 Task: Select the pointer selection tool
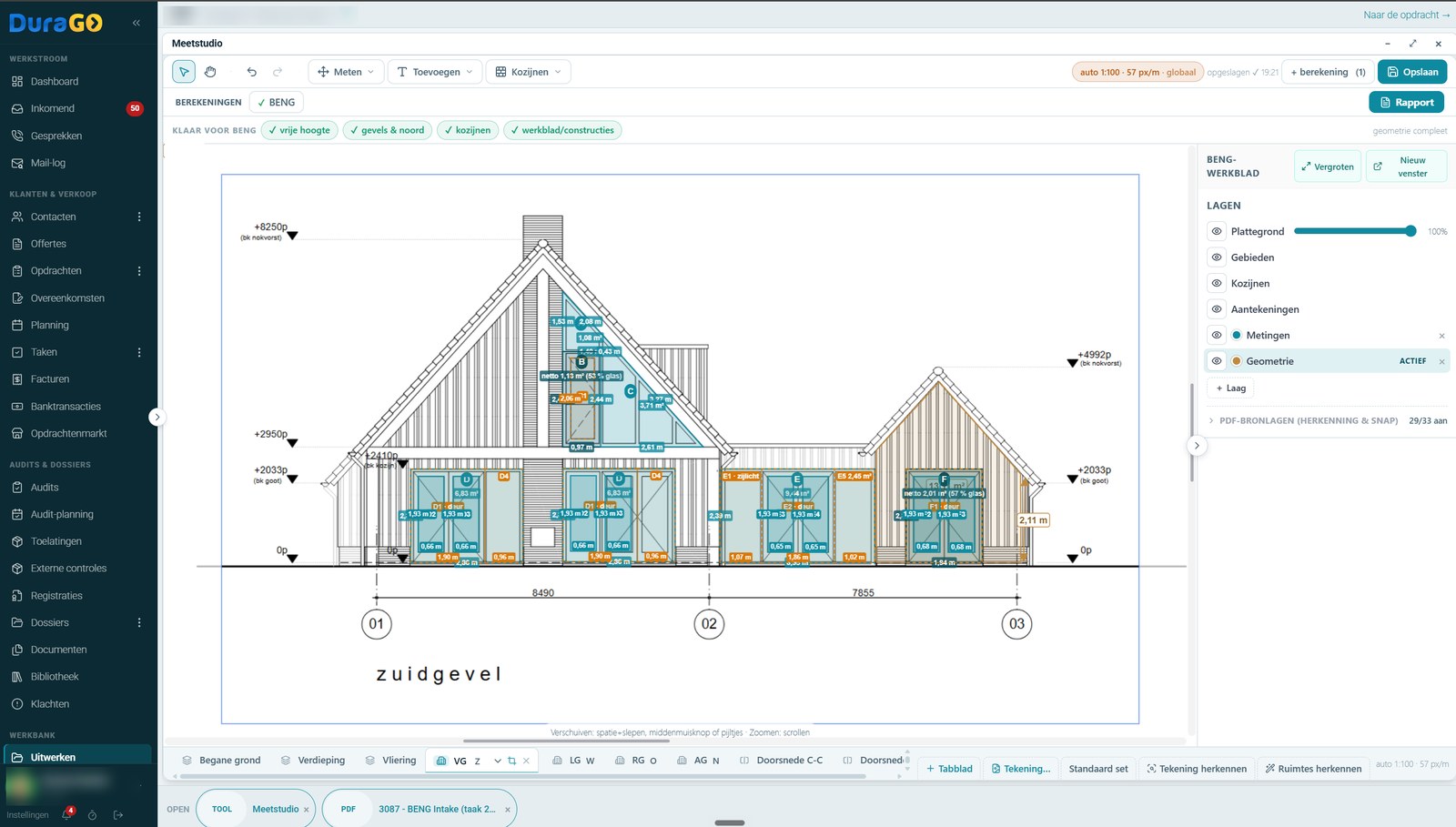(x=184, y=72)
